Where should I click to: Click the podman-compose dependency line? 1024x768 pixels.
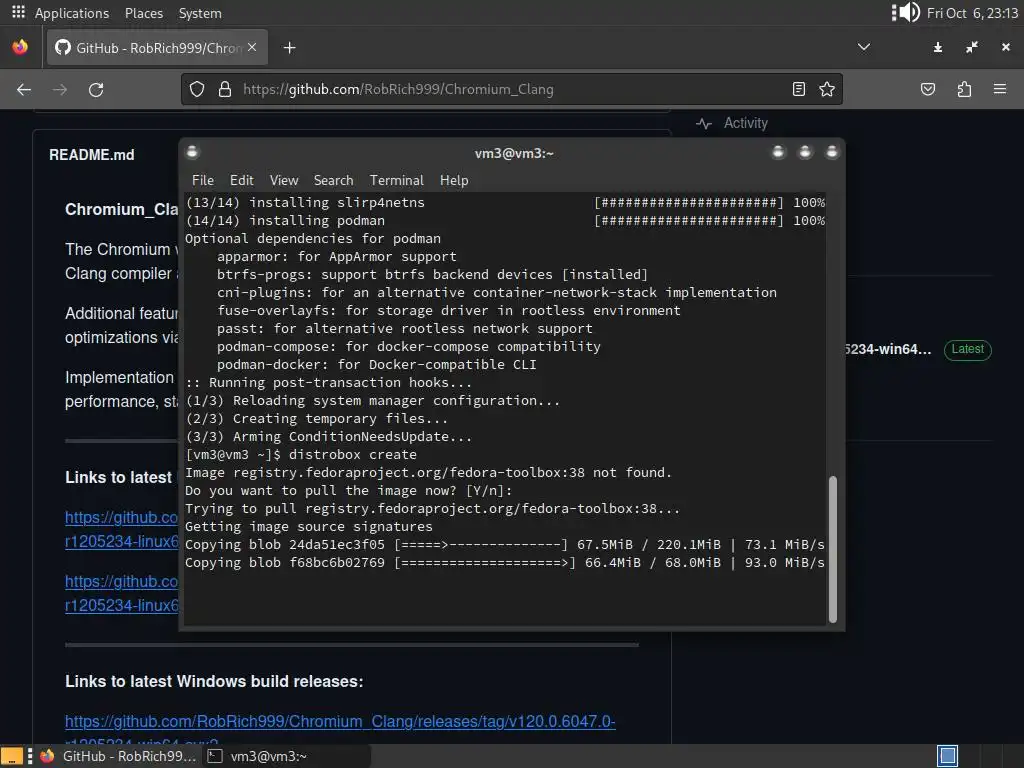[x=409, y=347]
